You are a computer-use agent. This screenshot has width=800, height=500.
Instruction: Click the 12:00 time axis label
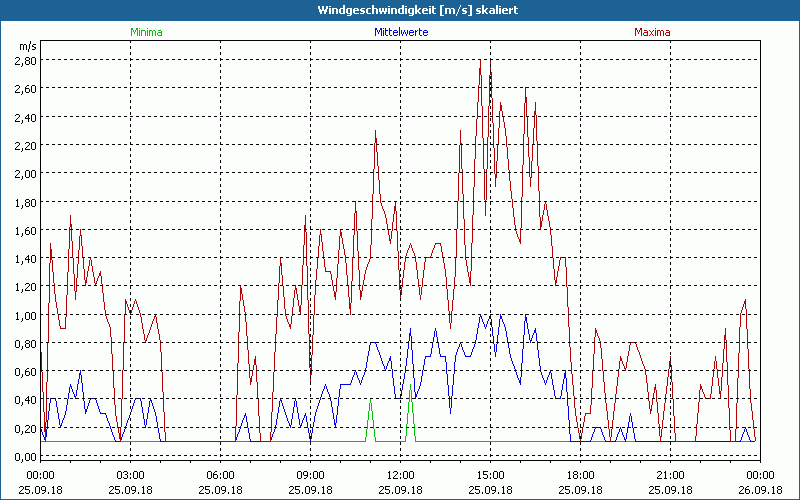[x=400, y=475]
